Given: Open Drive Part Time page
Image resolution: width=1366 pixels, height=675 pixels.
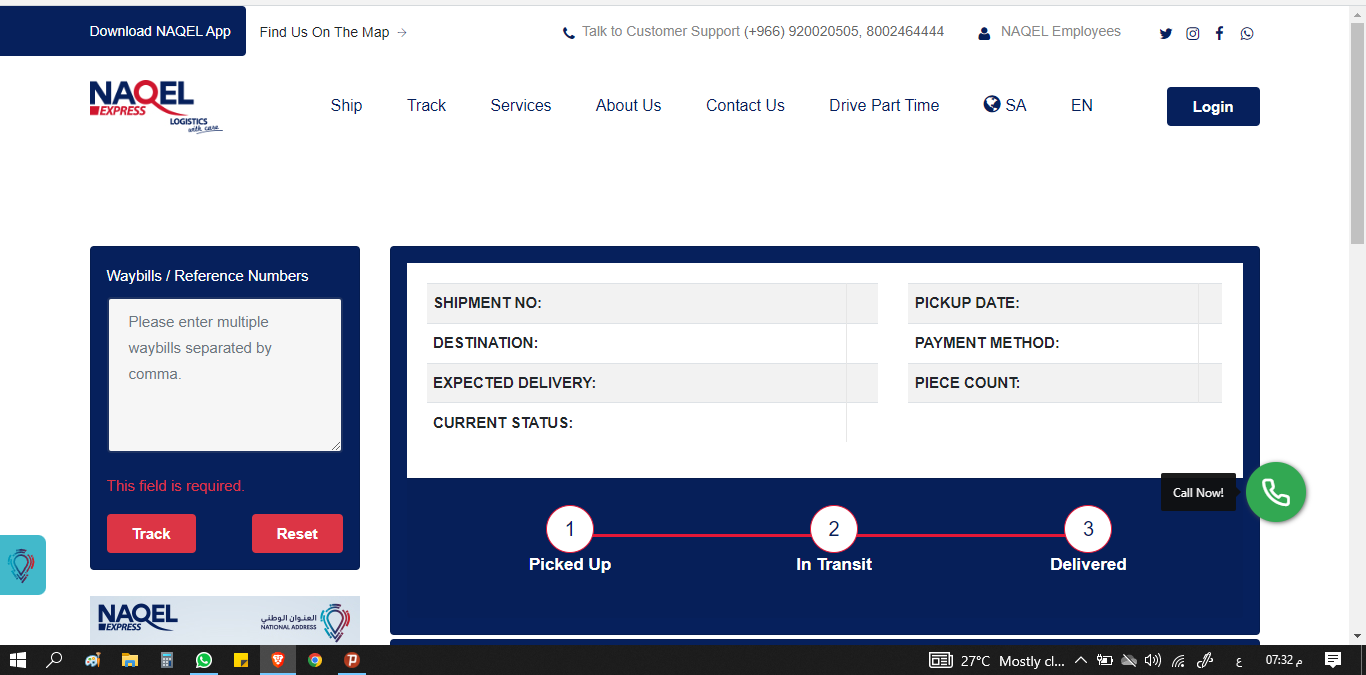Looking at the screenshot, I should [x=884, y=105].
